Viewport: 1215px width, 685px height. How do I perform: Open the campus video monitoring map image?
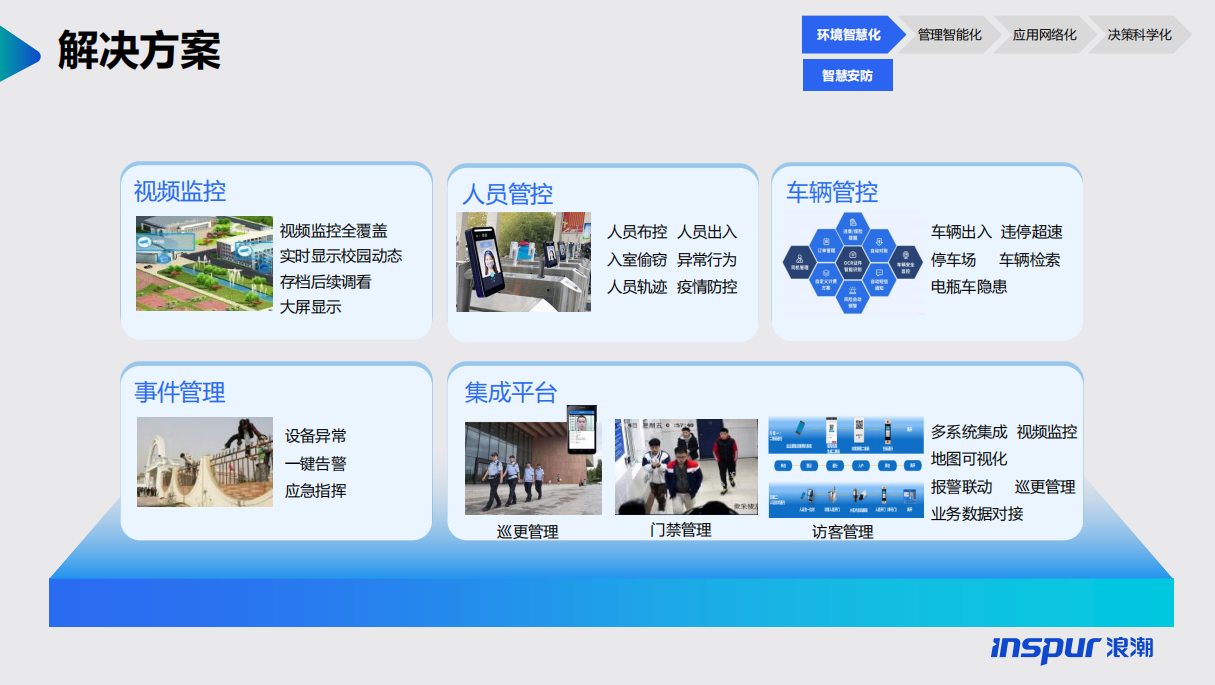(x=204, y=263)
